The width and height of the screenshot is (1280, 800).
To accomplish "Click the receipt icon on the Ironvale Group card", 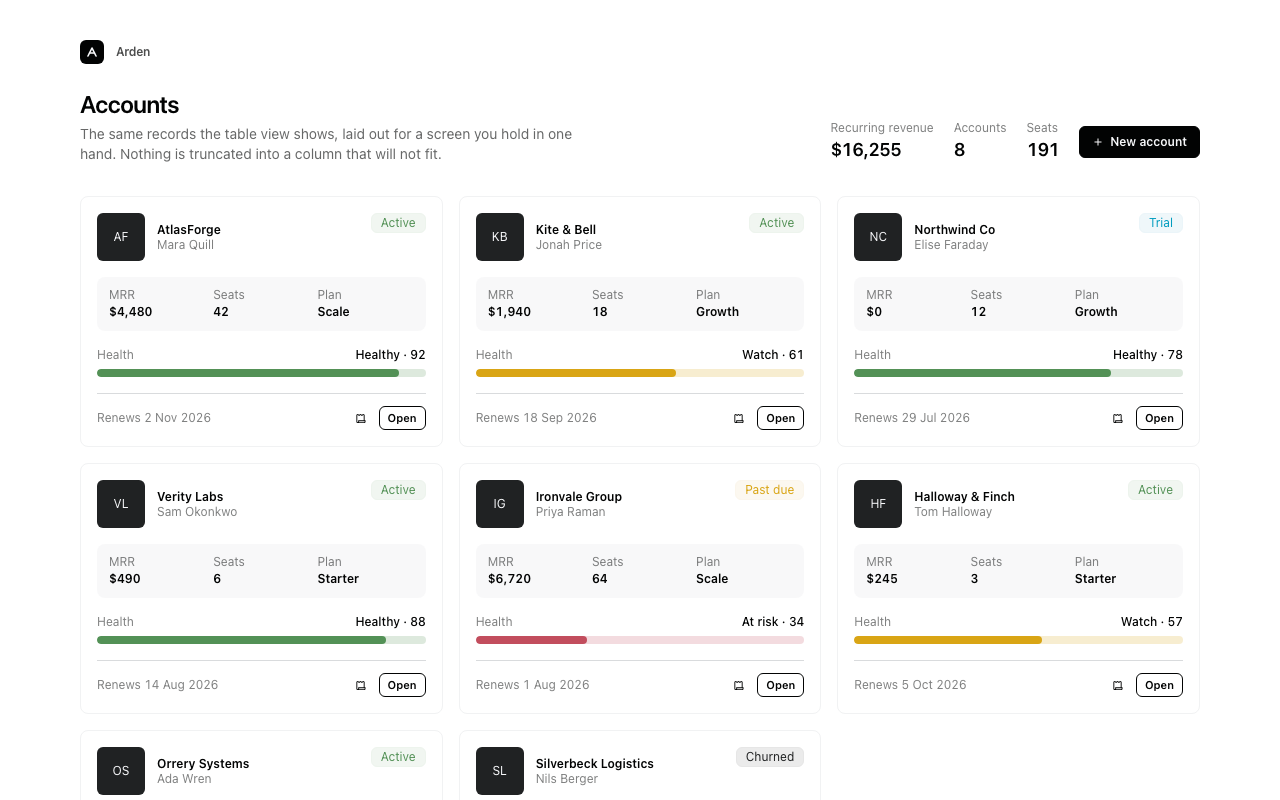I will [739, 685].
